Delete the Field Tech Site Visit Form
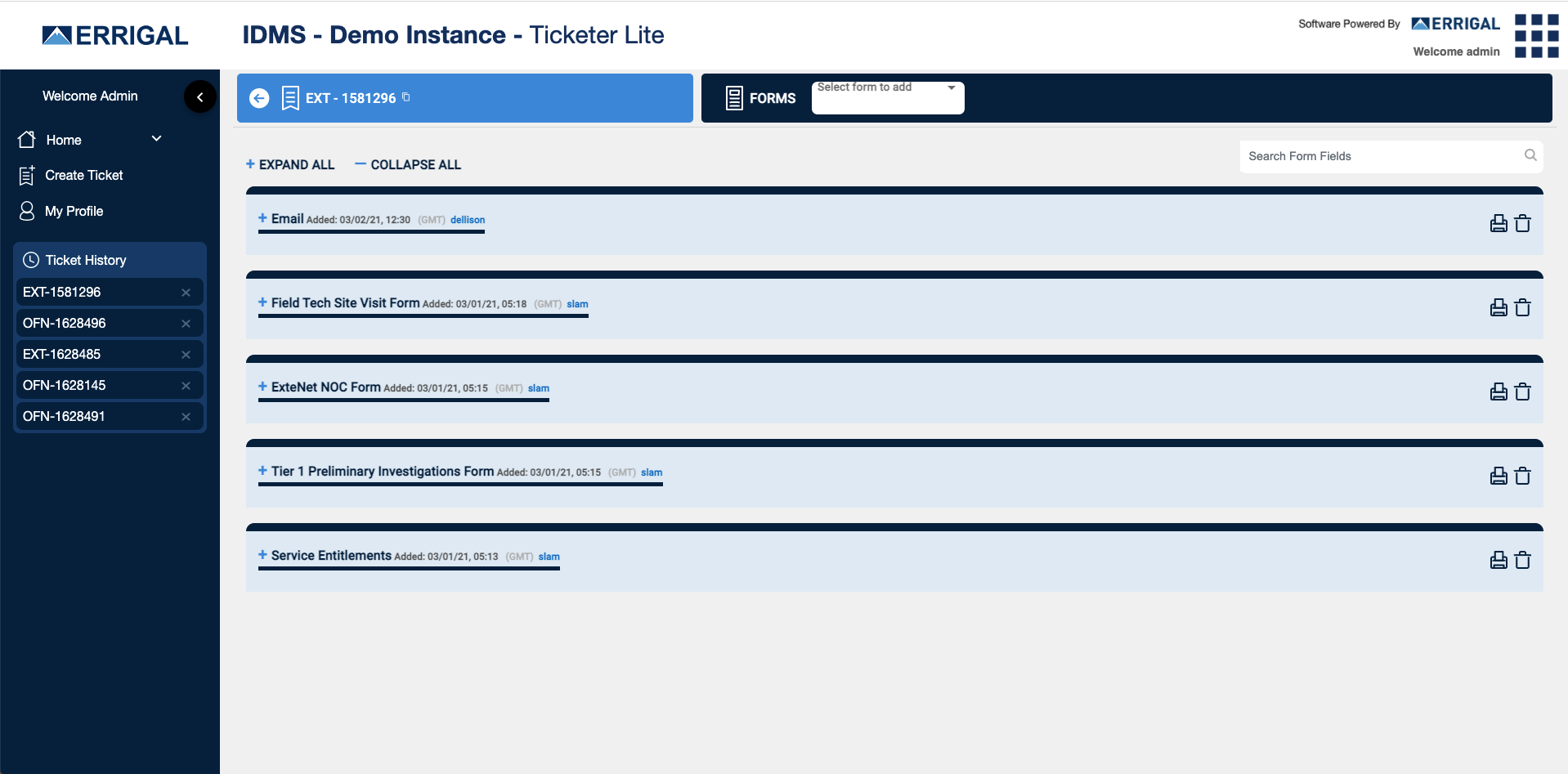The width and height of the screenshot is (1568, 774). [1522, 307]
